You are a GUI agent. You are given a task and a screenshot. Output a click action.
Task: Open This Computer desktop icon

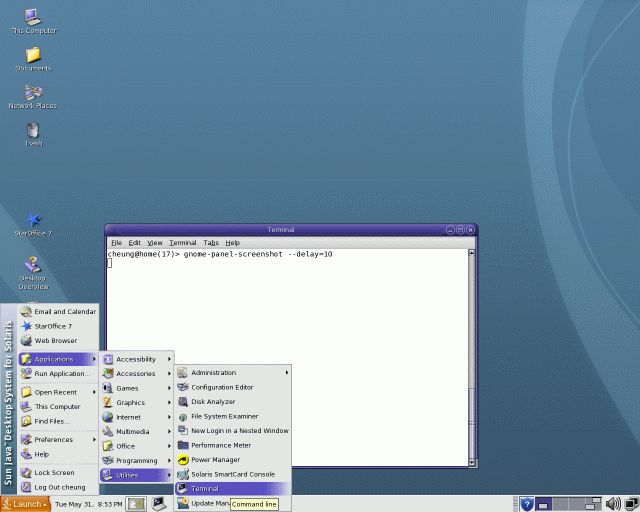tap(33, 21)
